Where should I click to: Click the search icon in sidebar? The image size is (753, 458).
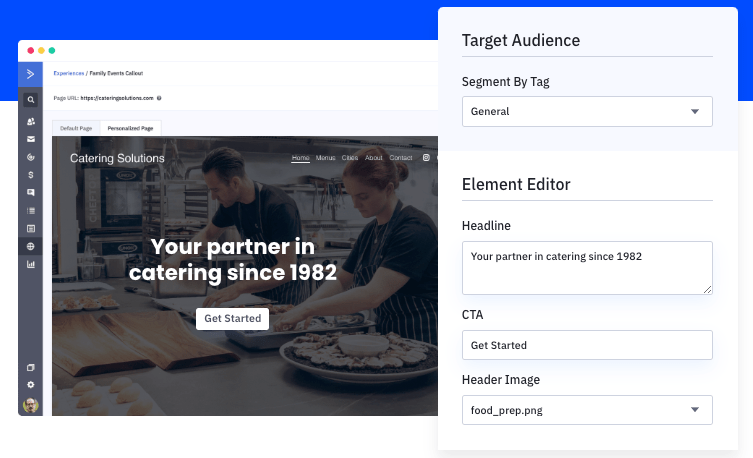point(31,100)
